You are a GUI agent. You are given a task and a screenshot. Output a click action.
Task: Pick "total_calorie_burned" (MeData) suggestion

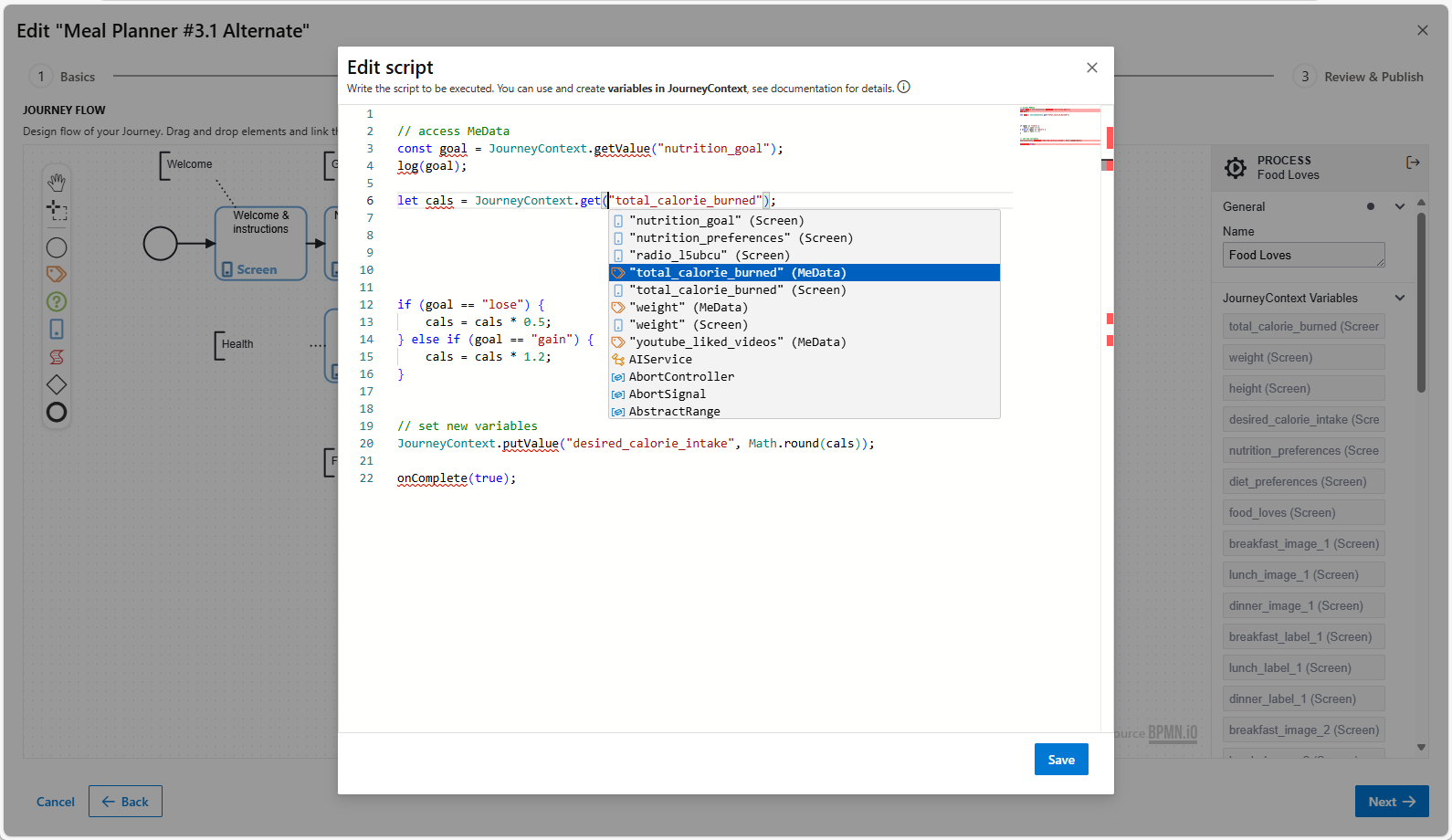pyautogui.click(x=805, y=272)
